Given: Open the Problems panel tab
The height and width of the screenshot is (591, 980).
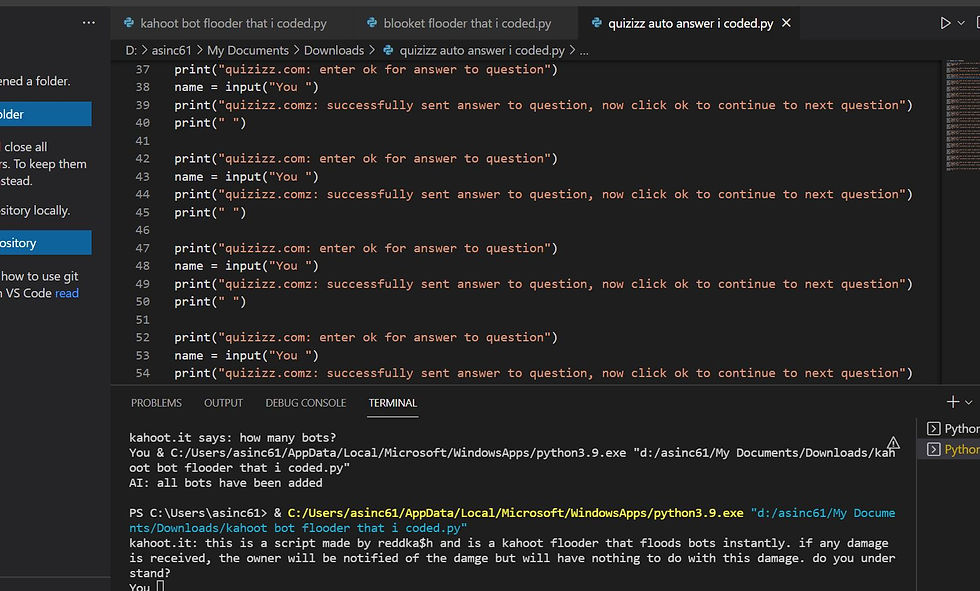Looking at the screenshot, I should pos(156,403).
